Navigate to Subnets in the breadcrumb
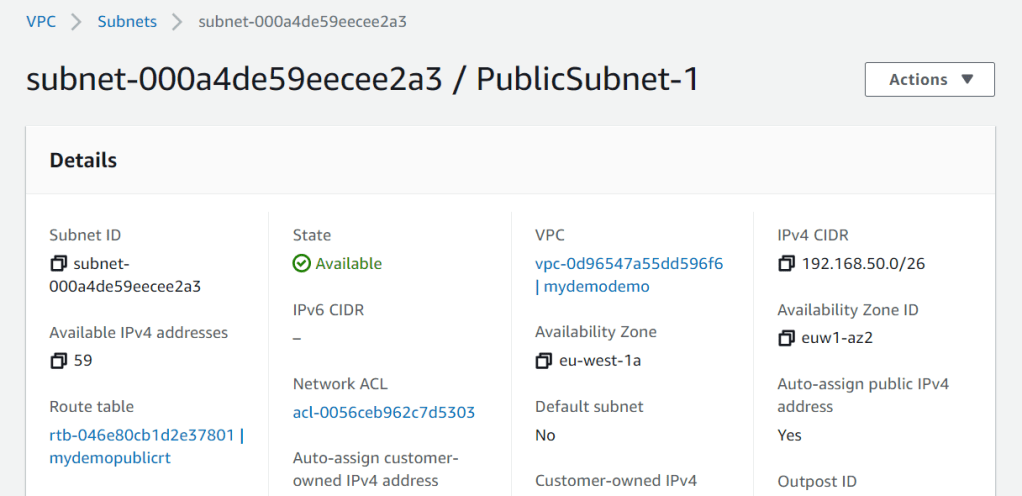 click(x=127, y=22)
